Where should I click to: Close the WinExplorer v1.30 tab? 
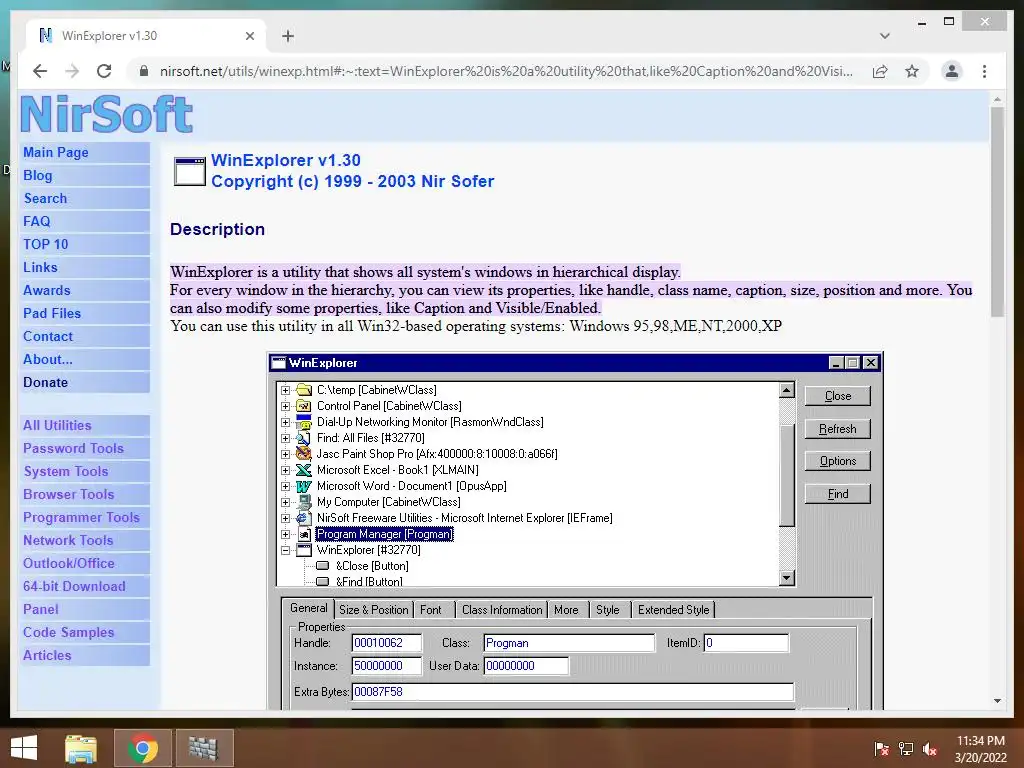pos(249,36)
